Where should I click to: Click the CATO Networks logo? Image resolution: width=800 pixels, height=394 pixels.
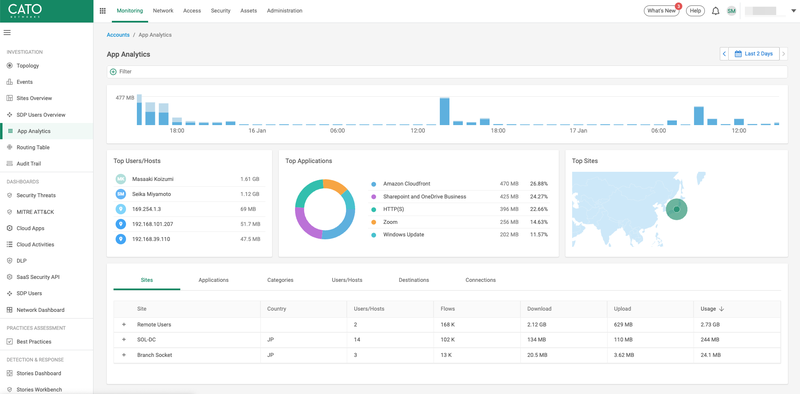(x=25, y=10)
